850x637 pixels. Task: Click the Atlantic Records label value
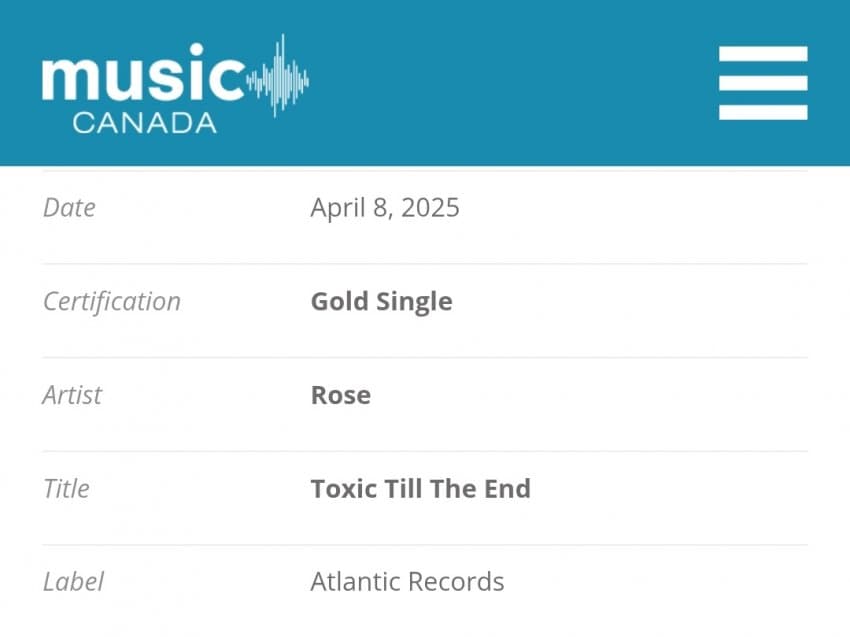click(x=407, y=582)
